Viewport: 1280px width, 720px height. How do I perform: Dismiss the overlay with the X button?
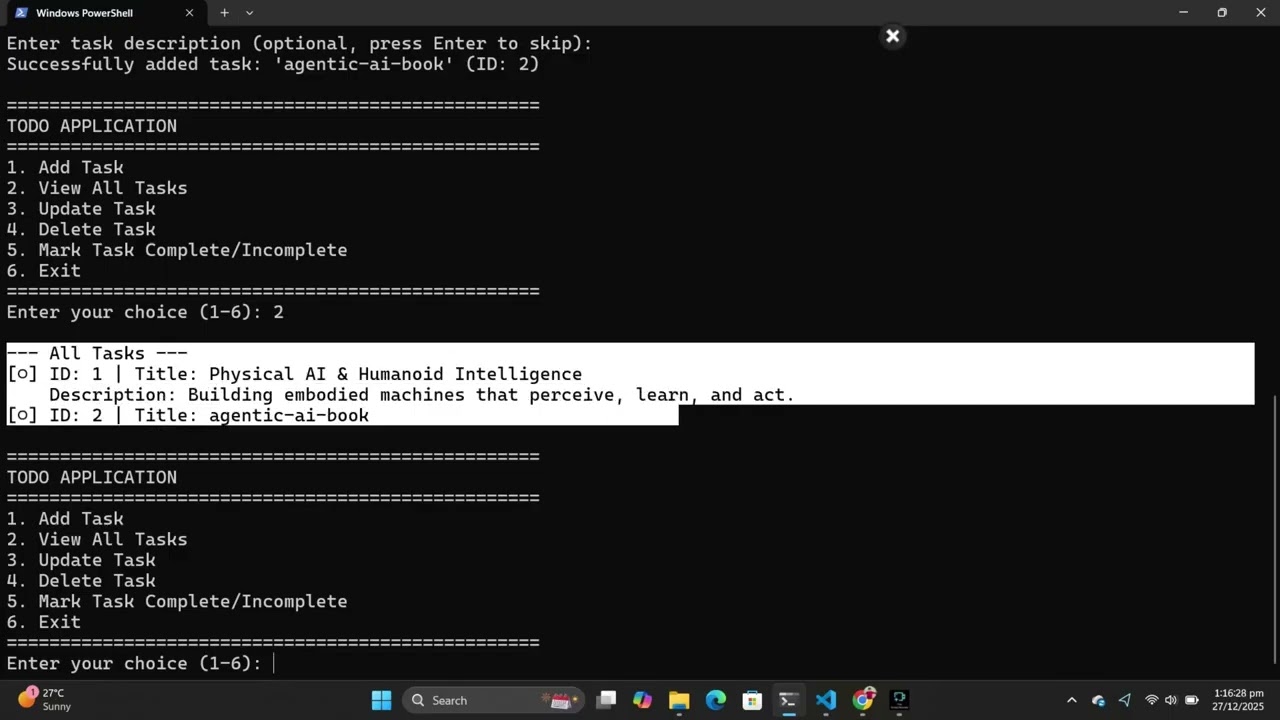point(893,36)
